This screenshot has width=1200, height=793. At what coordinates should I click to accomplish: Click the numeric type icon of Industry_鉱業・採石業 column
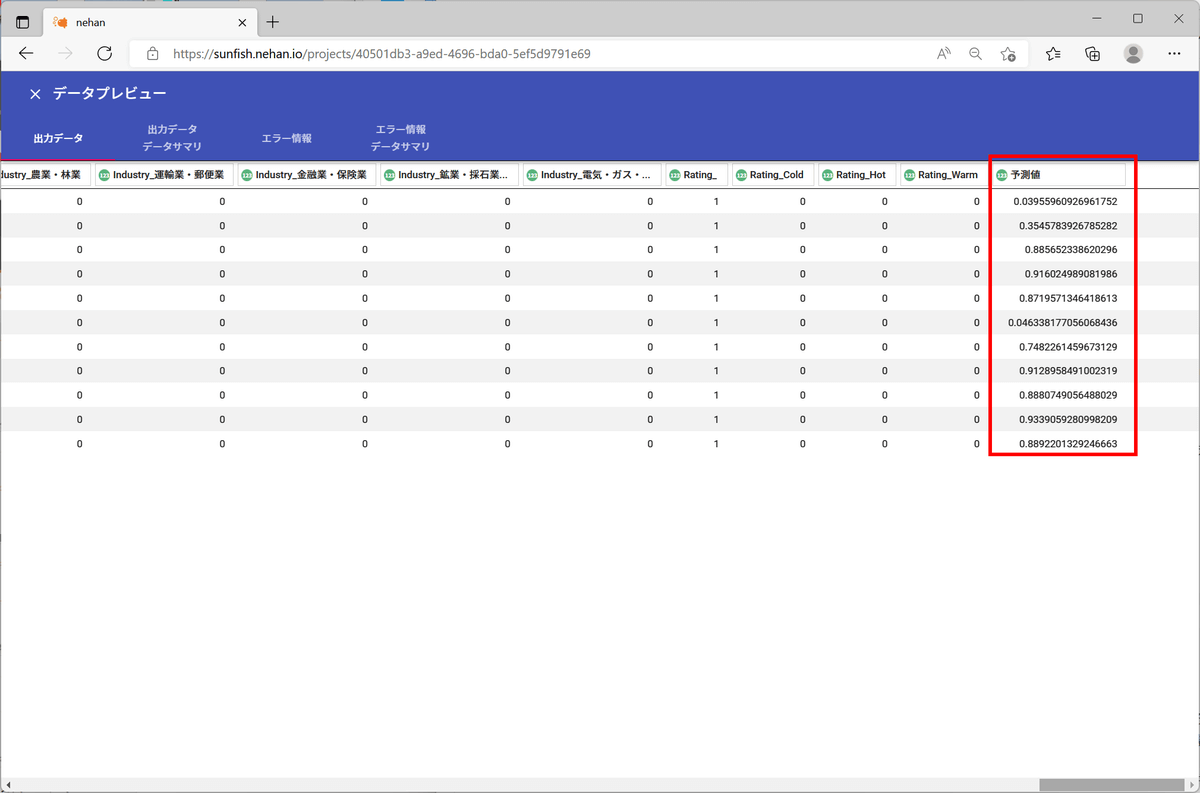click(390, 175)
